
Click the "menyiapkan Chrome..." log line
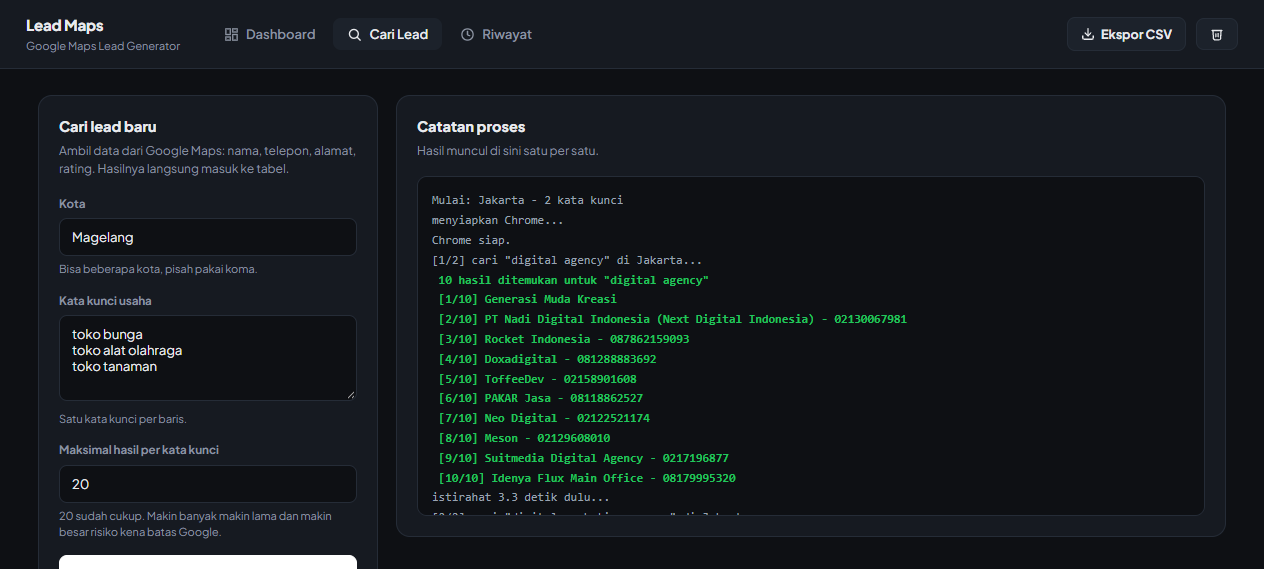(498, 220)
